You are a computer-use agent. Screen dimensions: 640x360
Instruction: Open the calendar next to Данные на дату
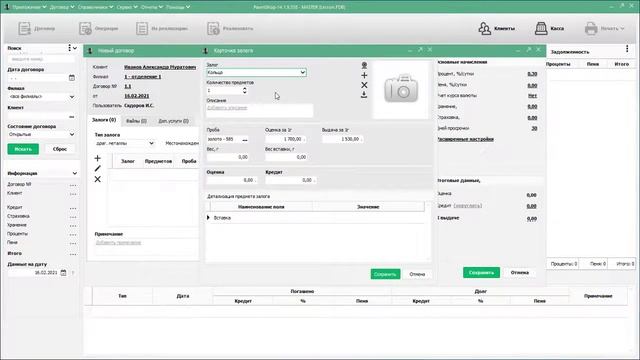(x=63, y=272)
